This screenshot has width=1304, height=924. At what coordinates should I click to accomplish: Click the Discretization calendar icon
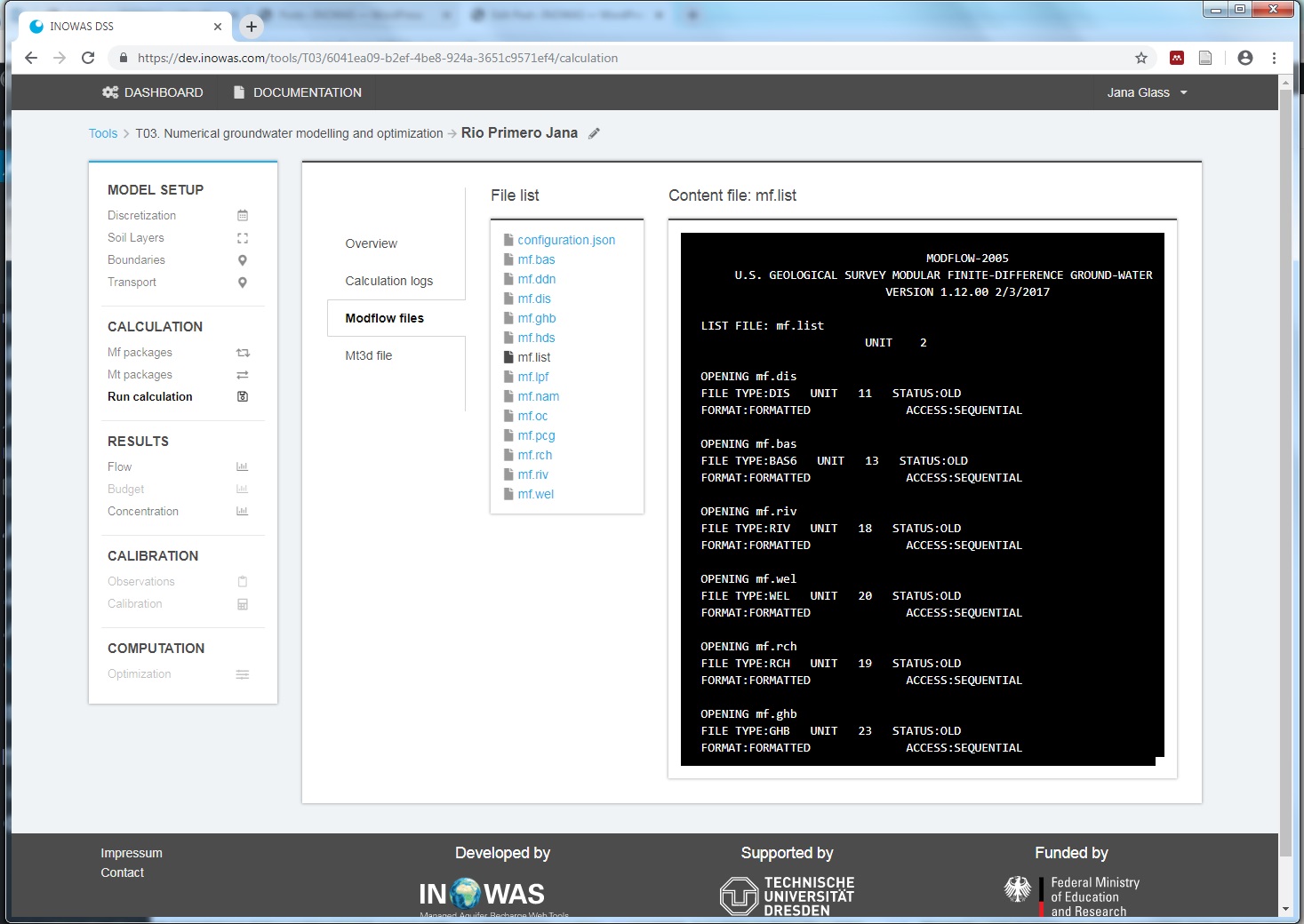point(243,216)
